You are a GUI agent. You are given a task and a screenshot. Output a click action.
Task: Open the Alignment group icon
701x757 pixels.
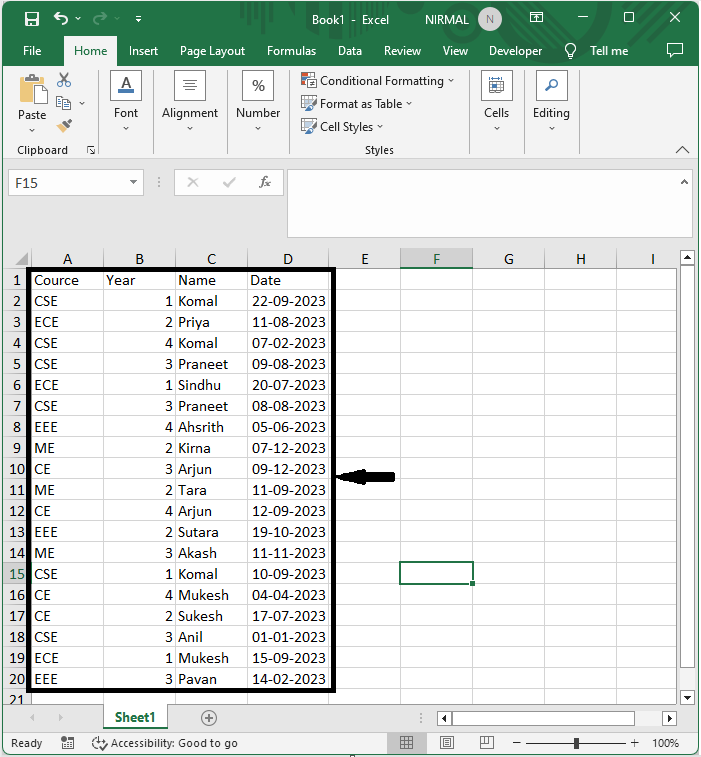click(x=190, y=99)
